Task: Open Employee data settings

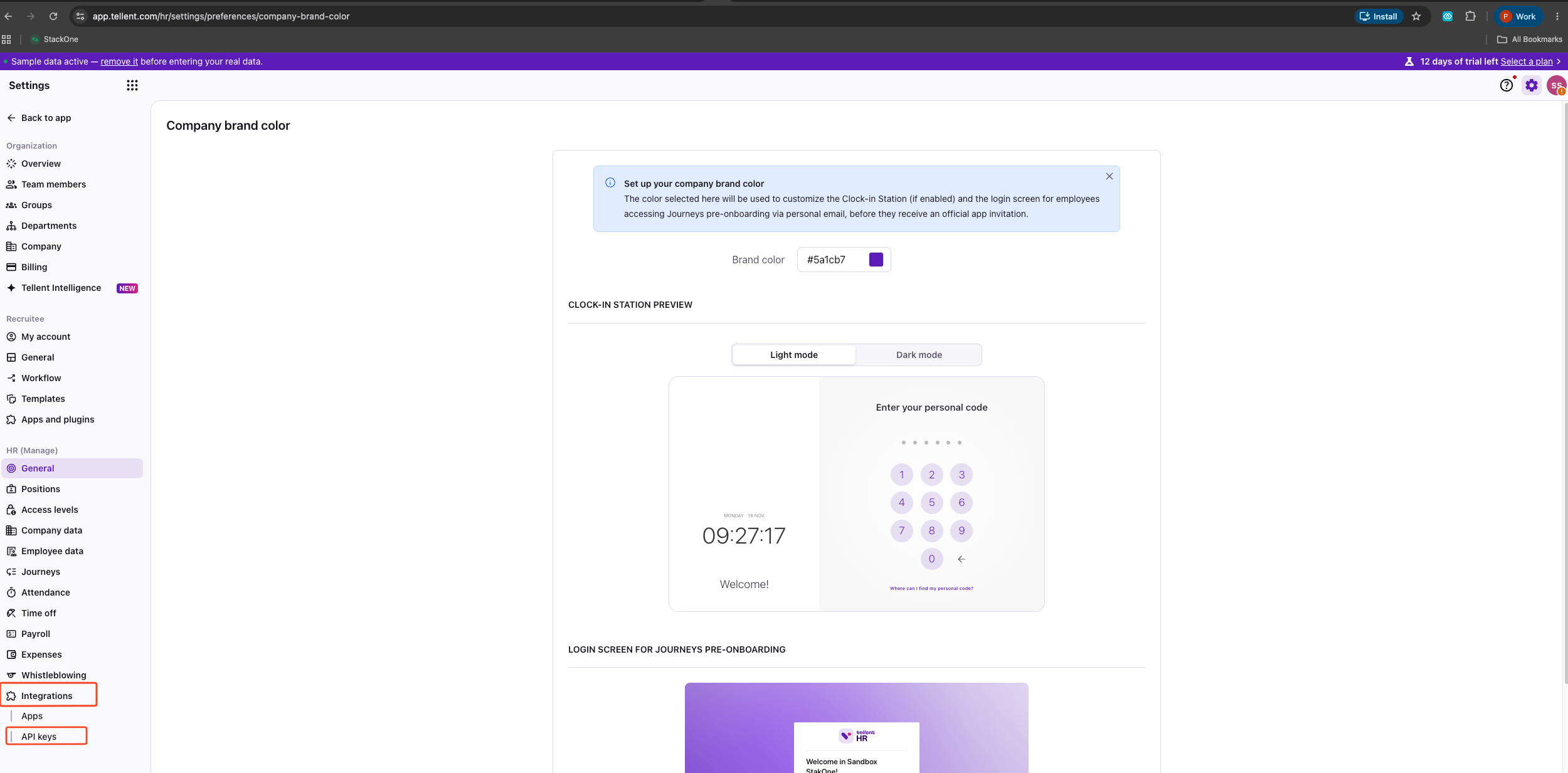Action: tap(72, 551)
